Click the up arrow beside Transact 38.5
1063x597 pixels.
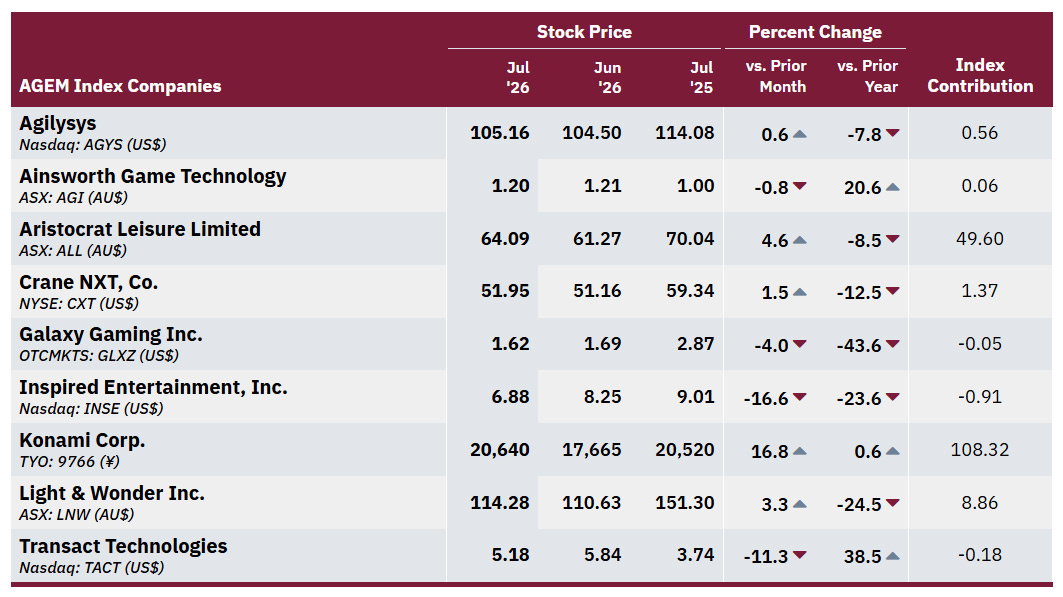pyautogui.click(x=892, y=556)
